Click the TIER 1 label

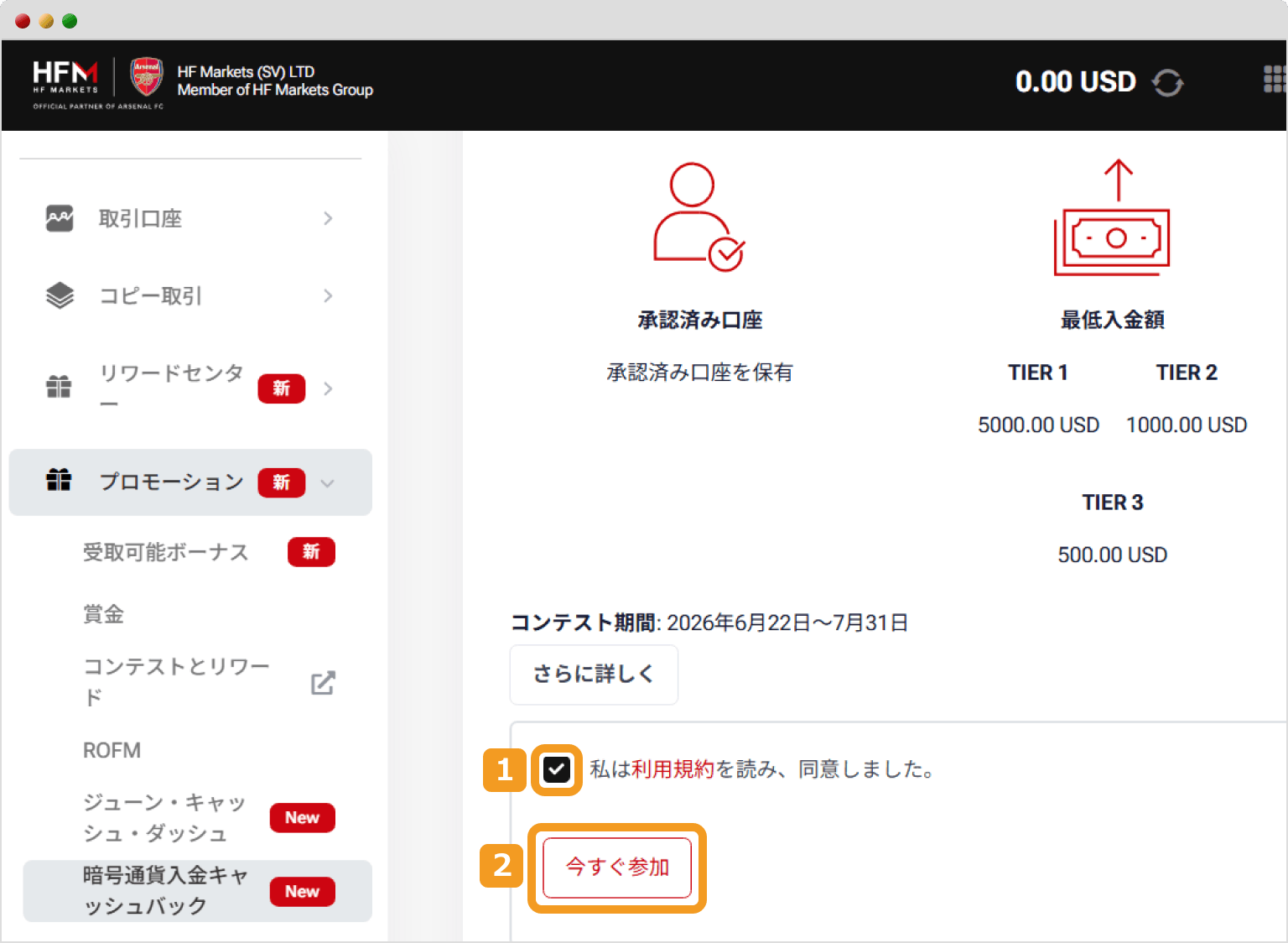[x=1038, y=373]
